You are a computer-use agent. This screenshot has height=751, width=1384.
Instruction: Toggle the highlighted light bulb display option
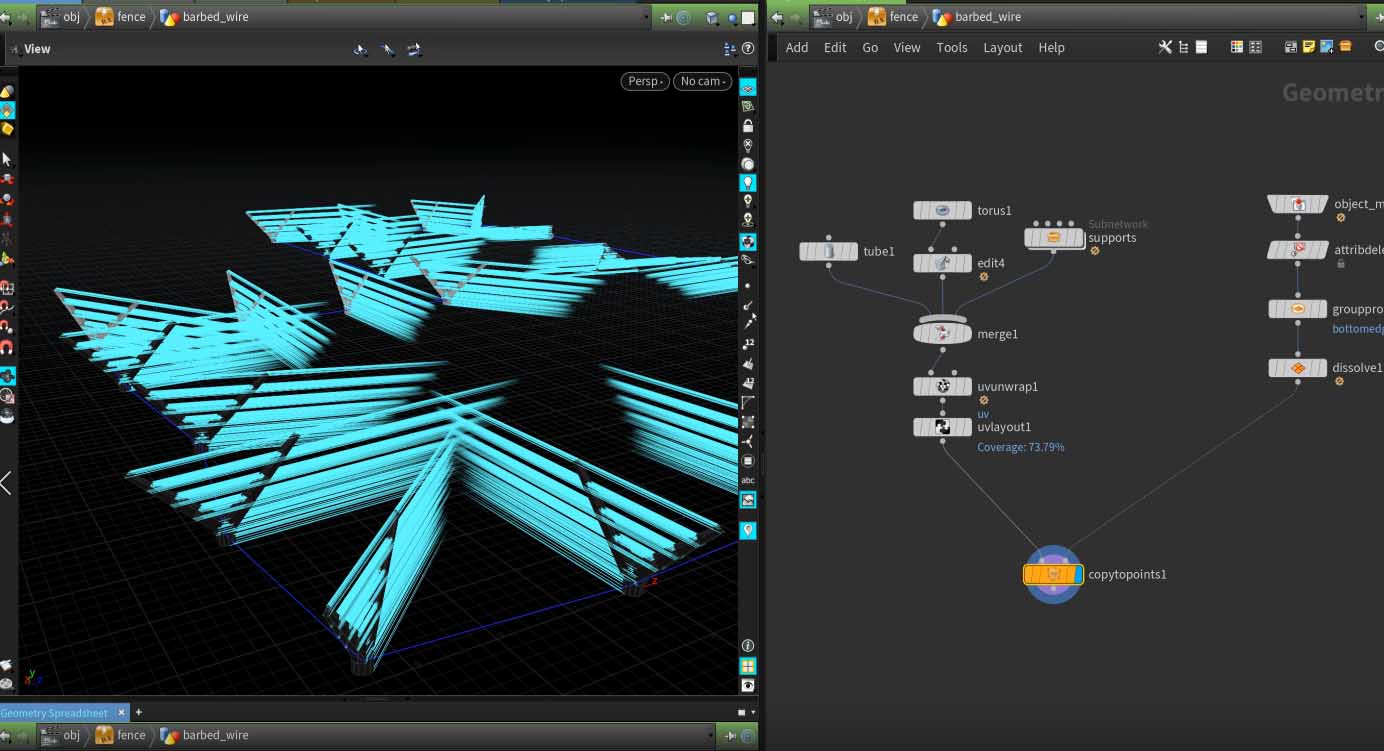747,183
